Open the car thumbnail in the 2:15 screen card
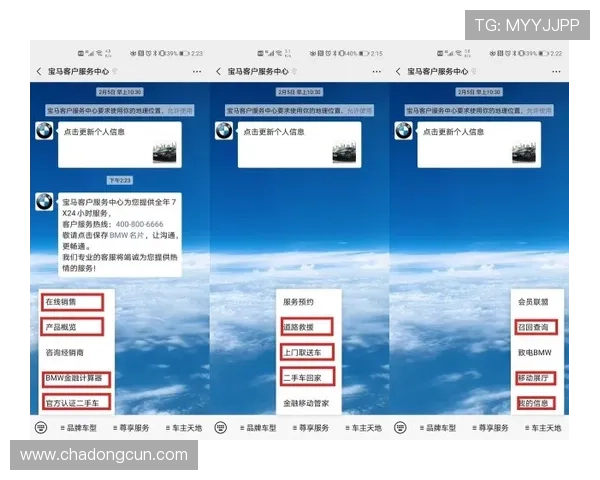Image resolution: width=600 pixels, height=480 pixels. 344,153
